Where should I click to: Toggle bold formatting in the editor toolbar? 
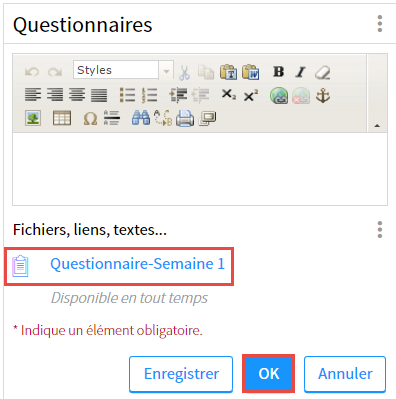click(x=278, y=72)
